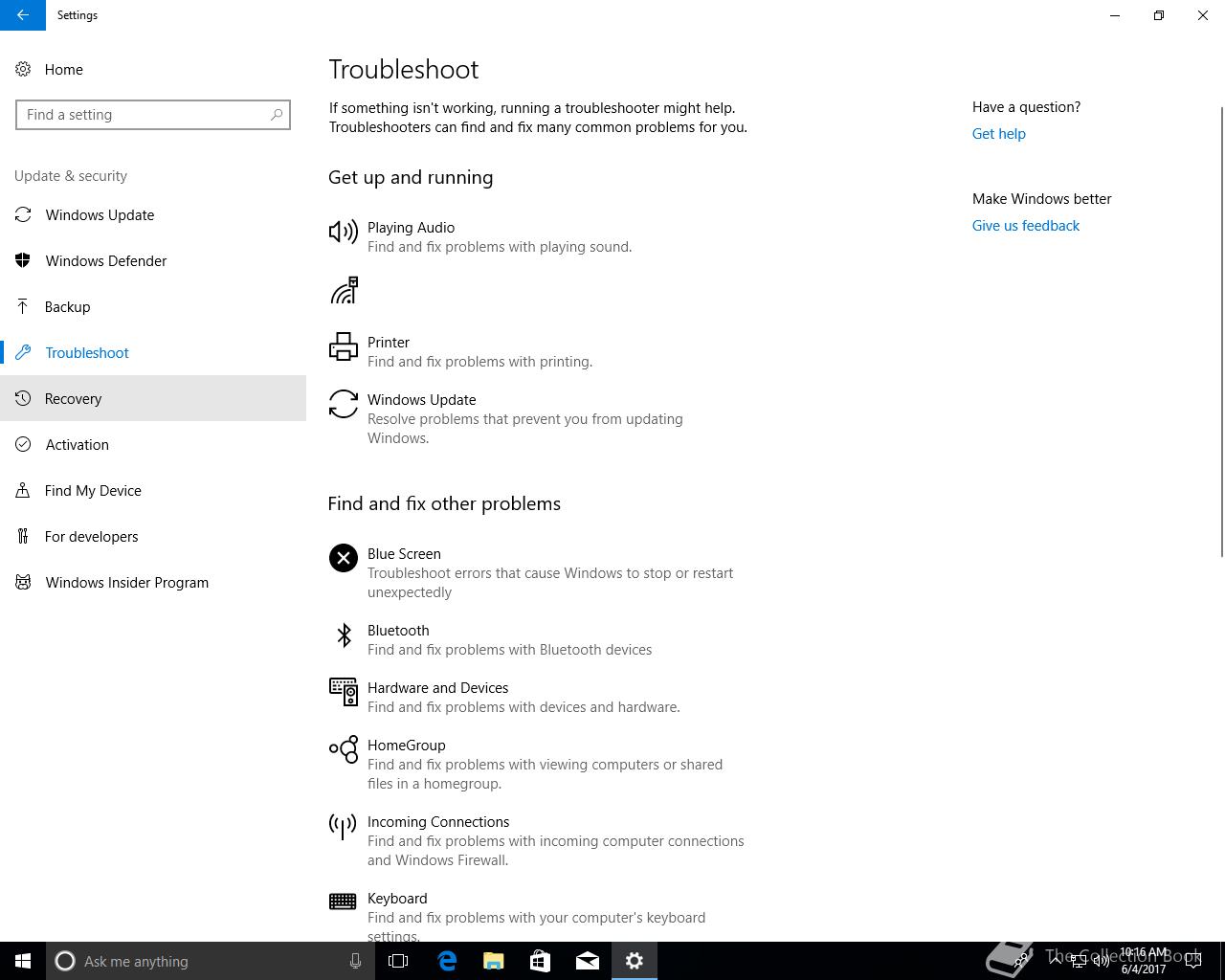Viewport: 1225px width, 980px height.
Task: Click the Find My Device person icon
Action: pyautogui.click(x=23, y=490)
